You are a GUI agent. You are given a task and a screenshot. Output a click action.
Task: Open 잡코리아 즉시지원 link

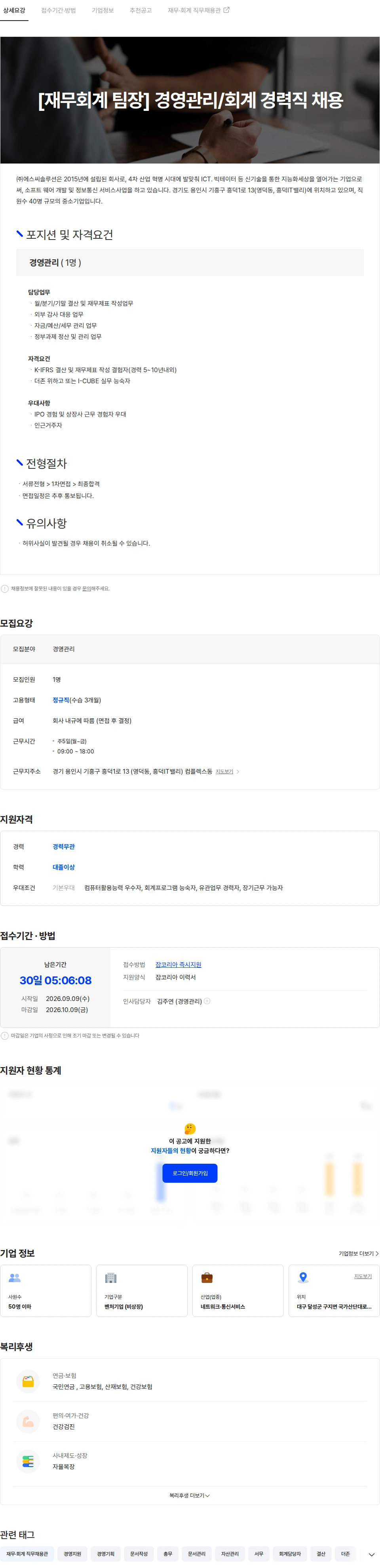pos(178,965)
